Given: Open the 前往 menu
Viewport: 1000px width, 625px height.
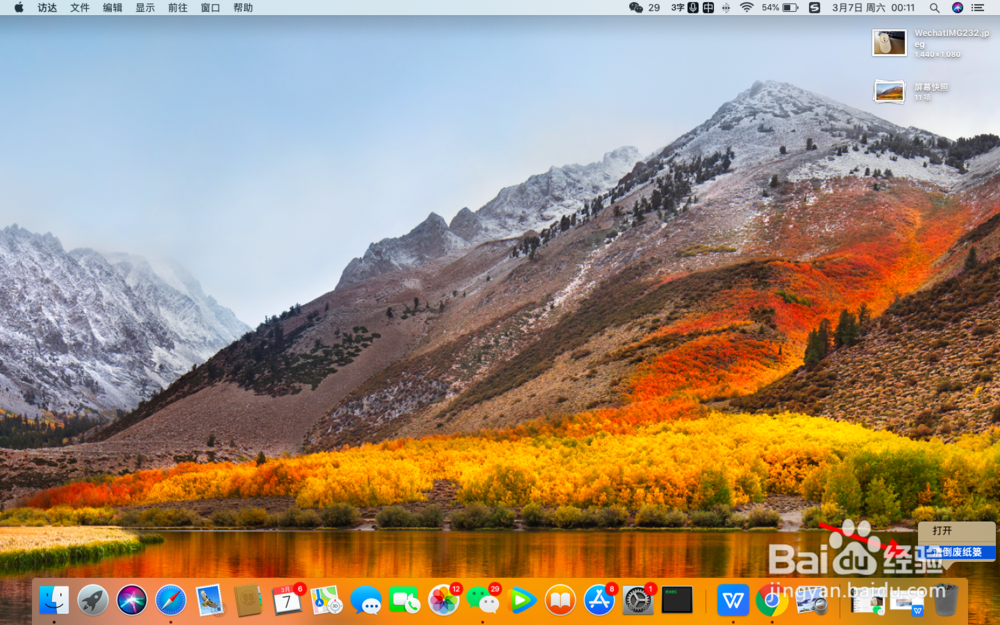Looking at the screenshot, I should [177, 8].
